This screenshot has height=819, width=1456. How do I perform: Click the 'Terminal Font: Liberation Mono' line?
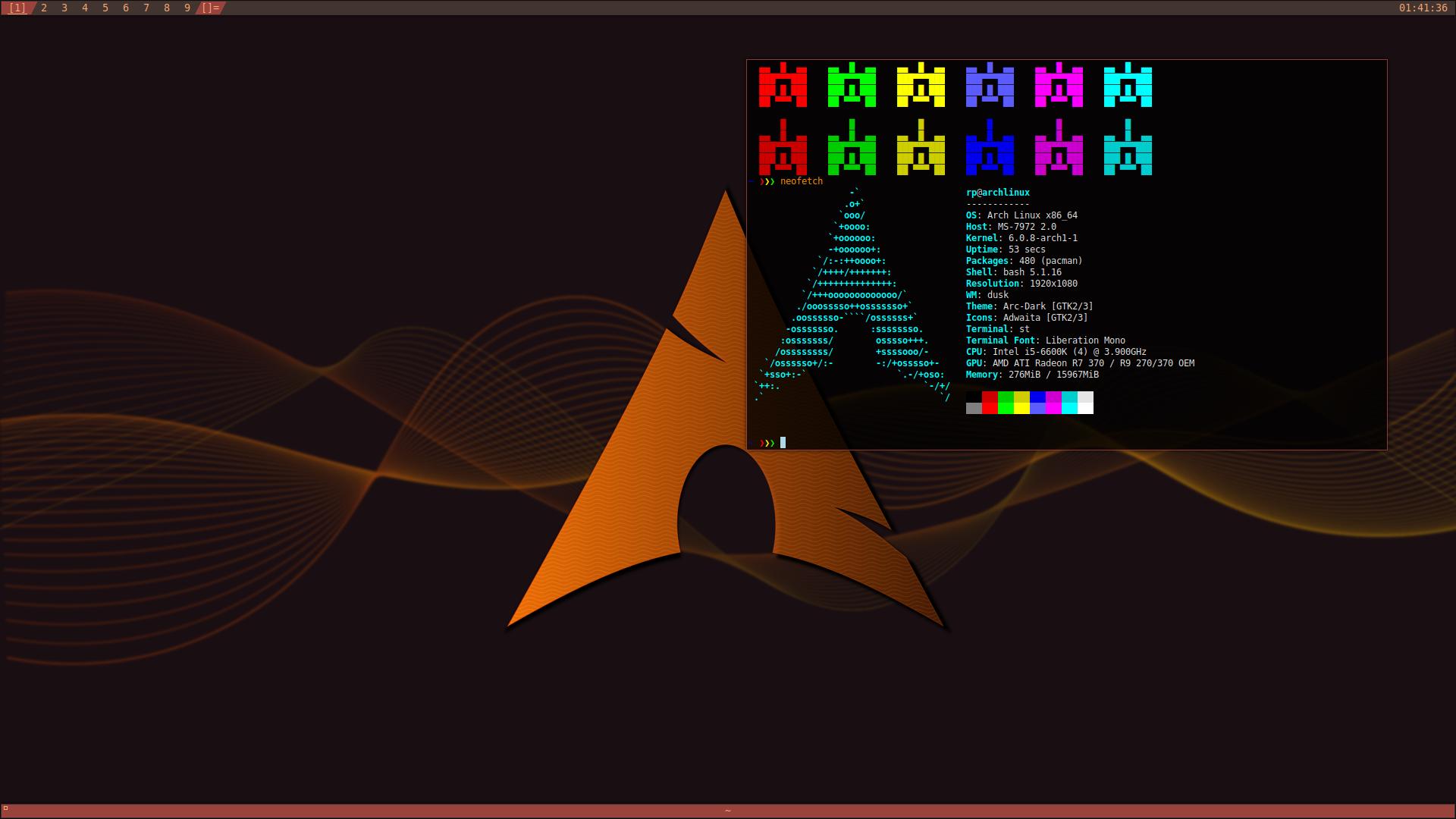pyautogui.click(x=1046, y=340)
